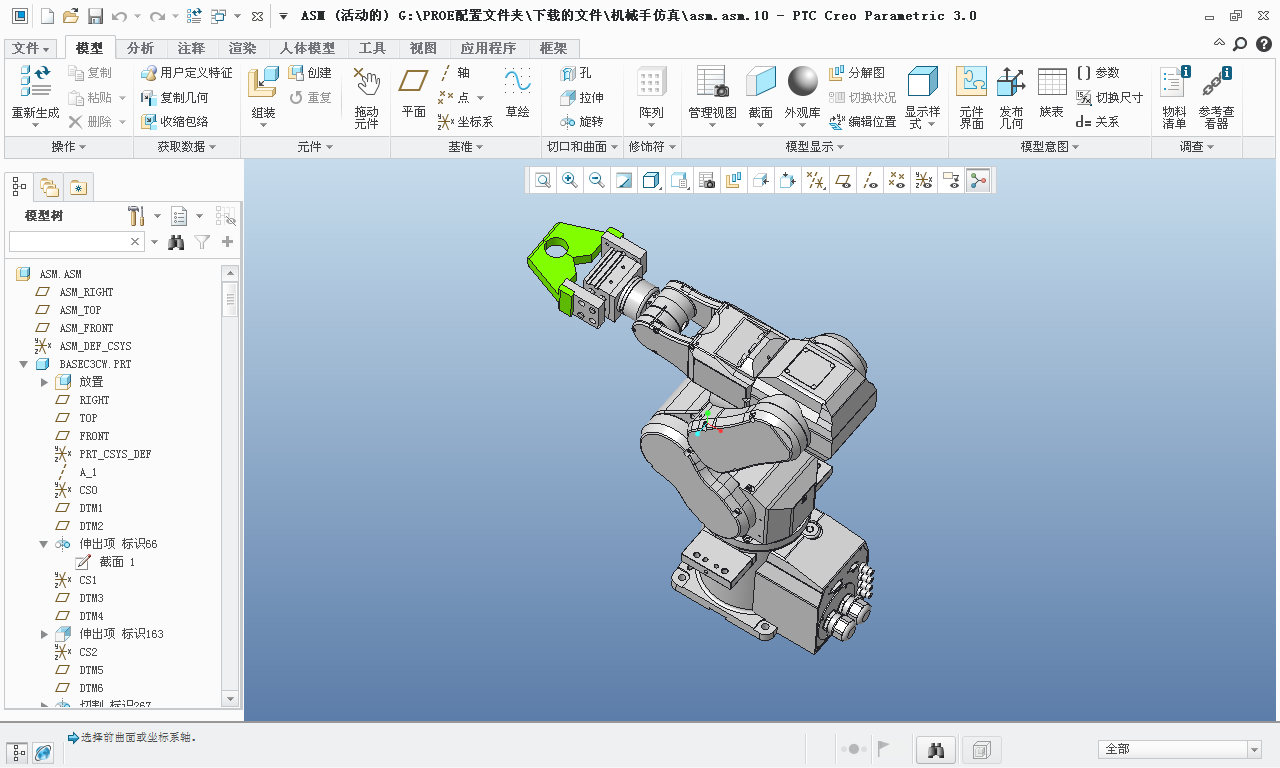
Task: Select the Assemble (组装) tool
Action: [263, 84]
